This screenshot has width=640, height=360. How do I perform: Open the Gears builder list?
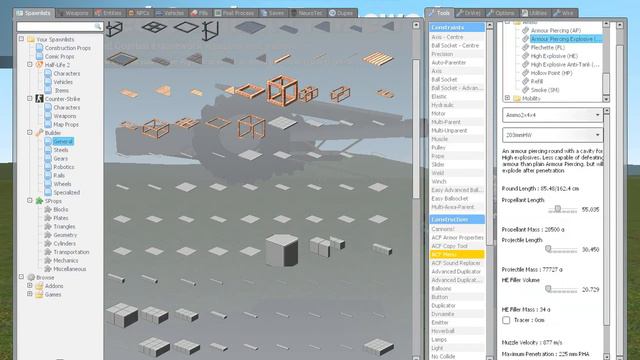60,158
